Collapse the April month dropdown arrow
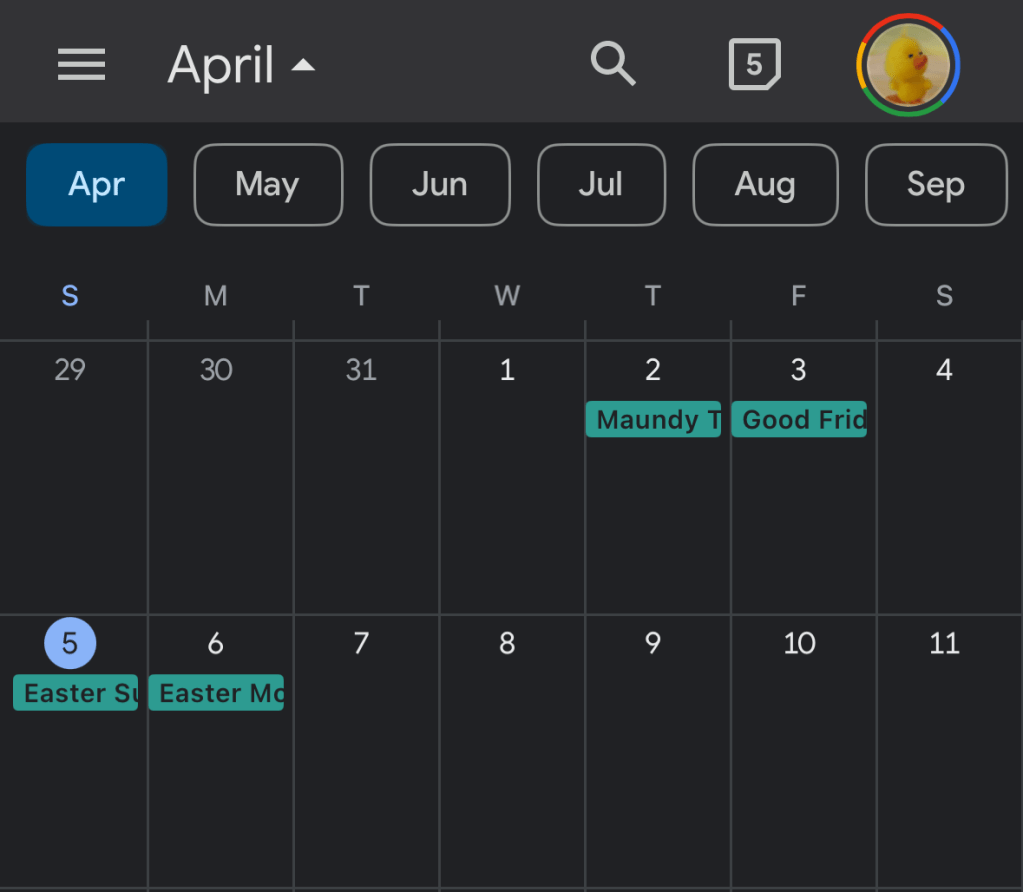The height and width of the screenshot is (892, 1023). pos(302,66)
